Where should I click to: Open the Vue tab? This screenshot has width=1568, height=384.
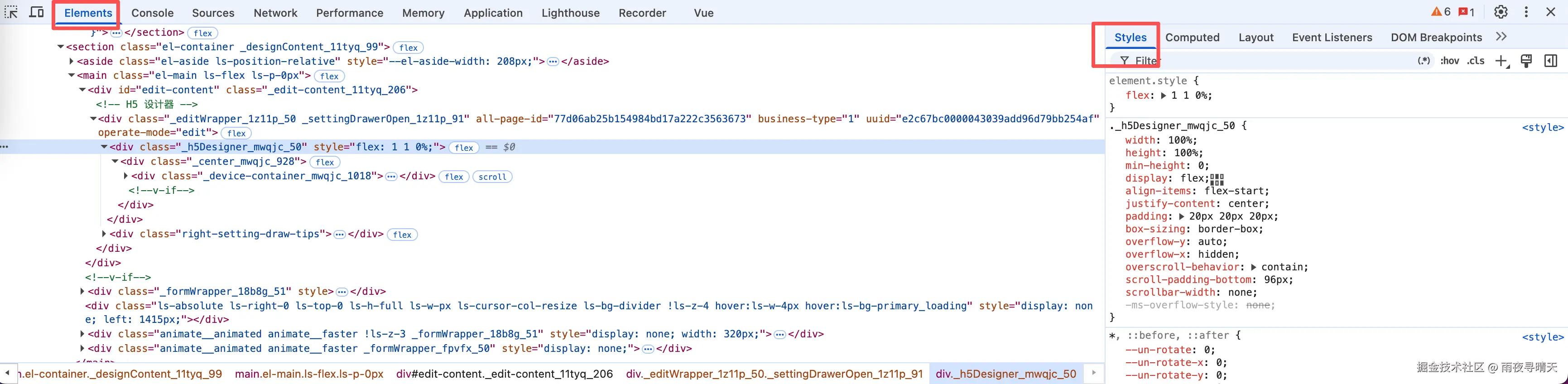pyautogui.click(x=704, y=13)
